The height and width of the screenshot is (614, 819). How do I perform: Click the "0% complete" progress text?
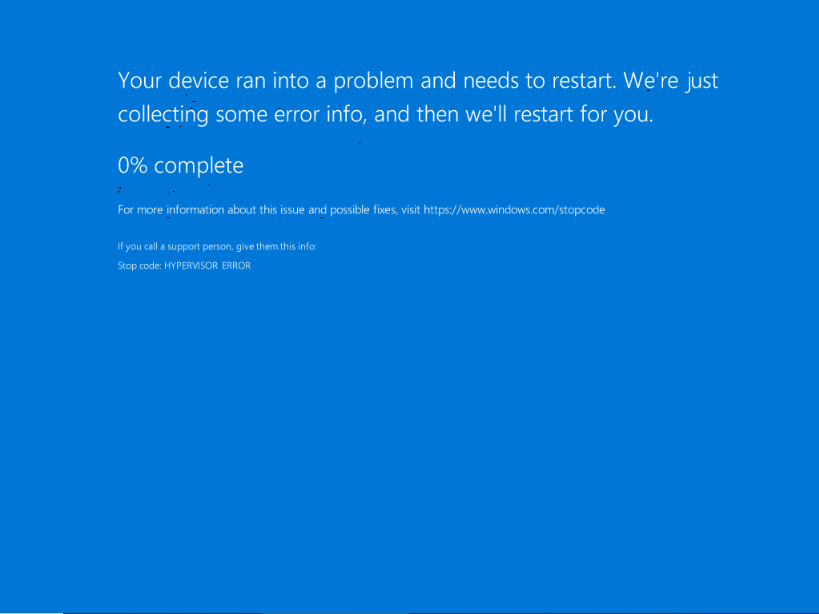coord(181,166)
